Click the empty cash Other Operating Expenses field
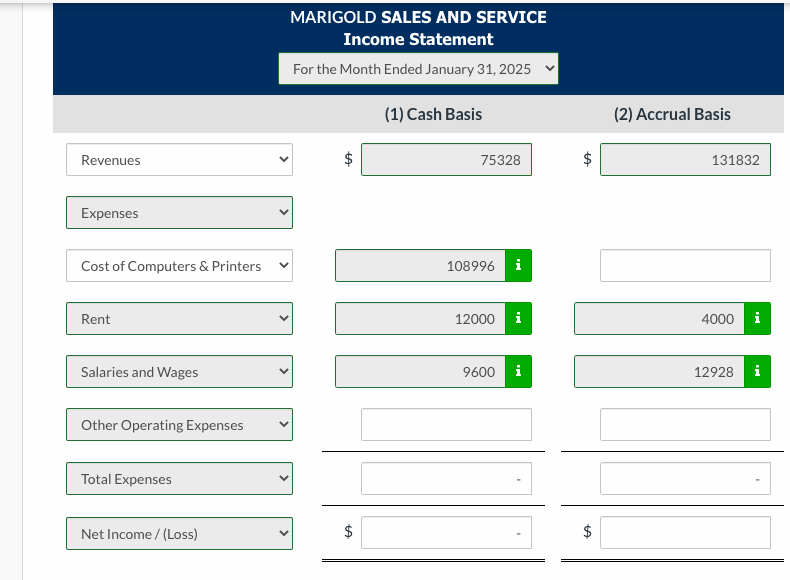The image size is (790, 580). pyautogui.click(x=446, y=425)
